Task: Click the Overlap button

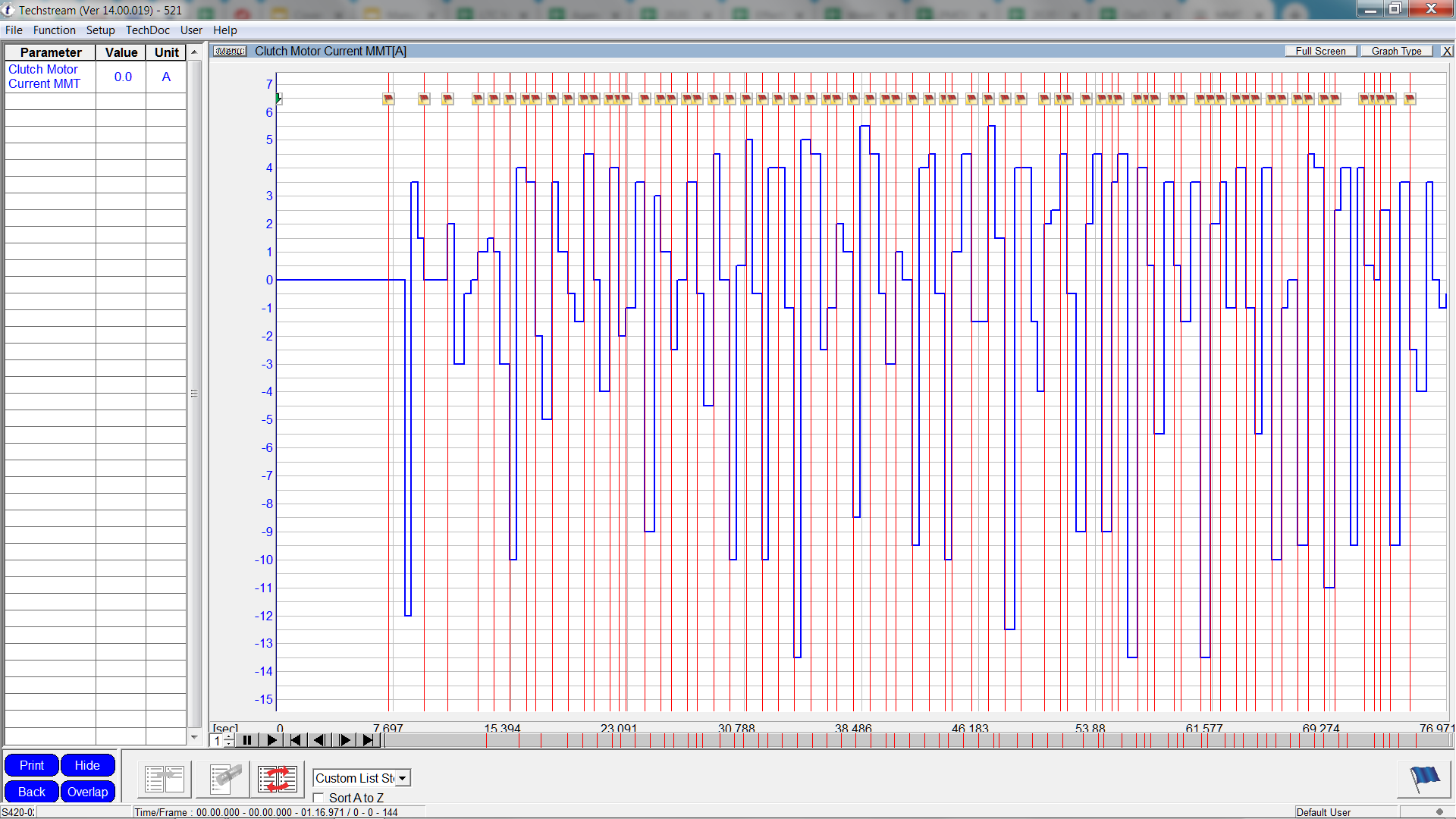Action: coord(87,791)
